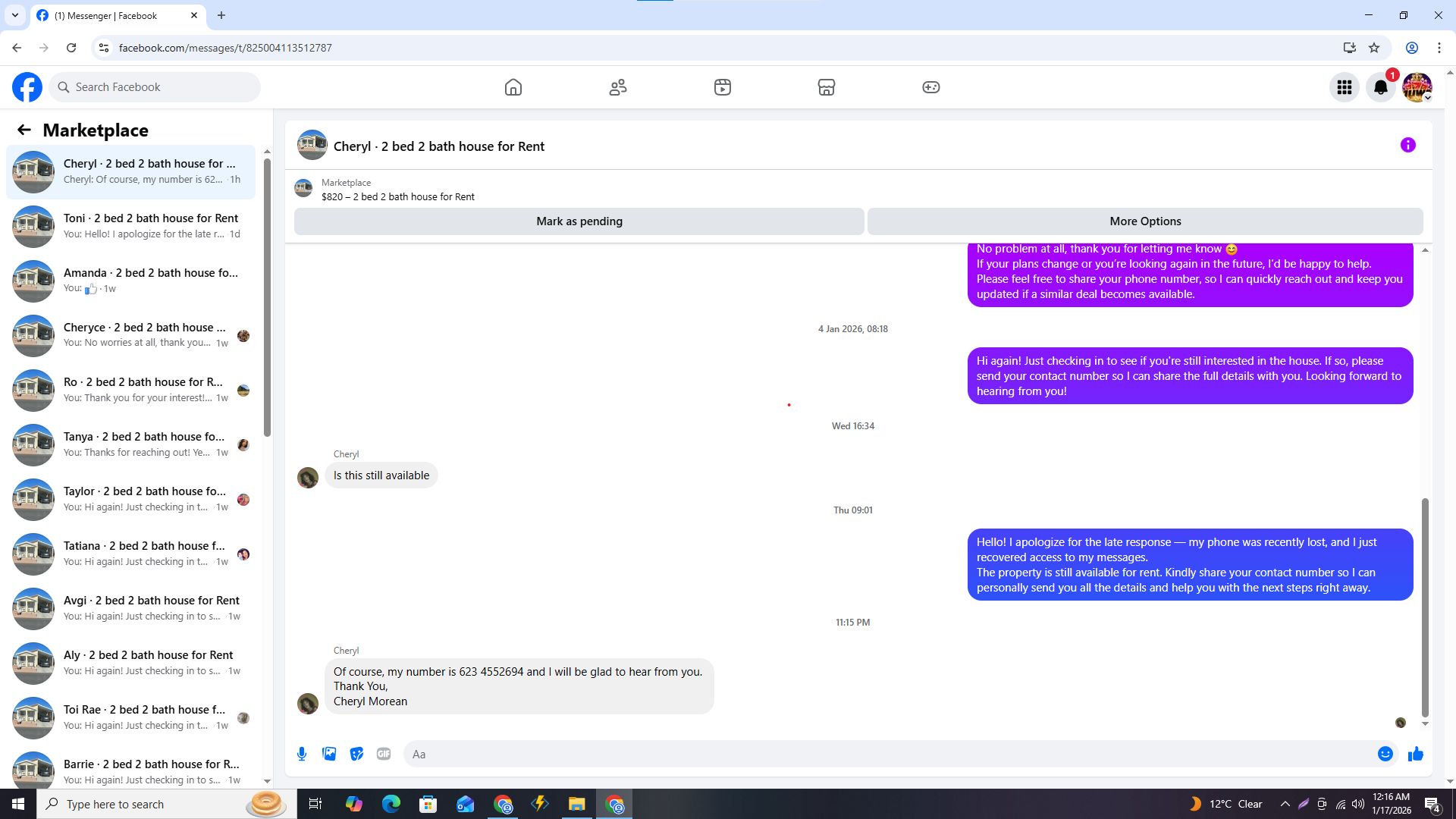Click the Mark as pending button
This screenshot has width=1456, height=819.
click(x=579, y=221)
